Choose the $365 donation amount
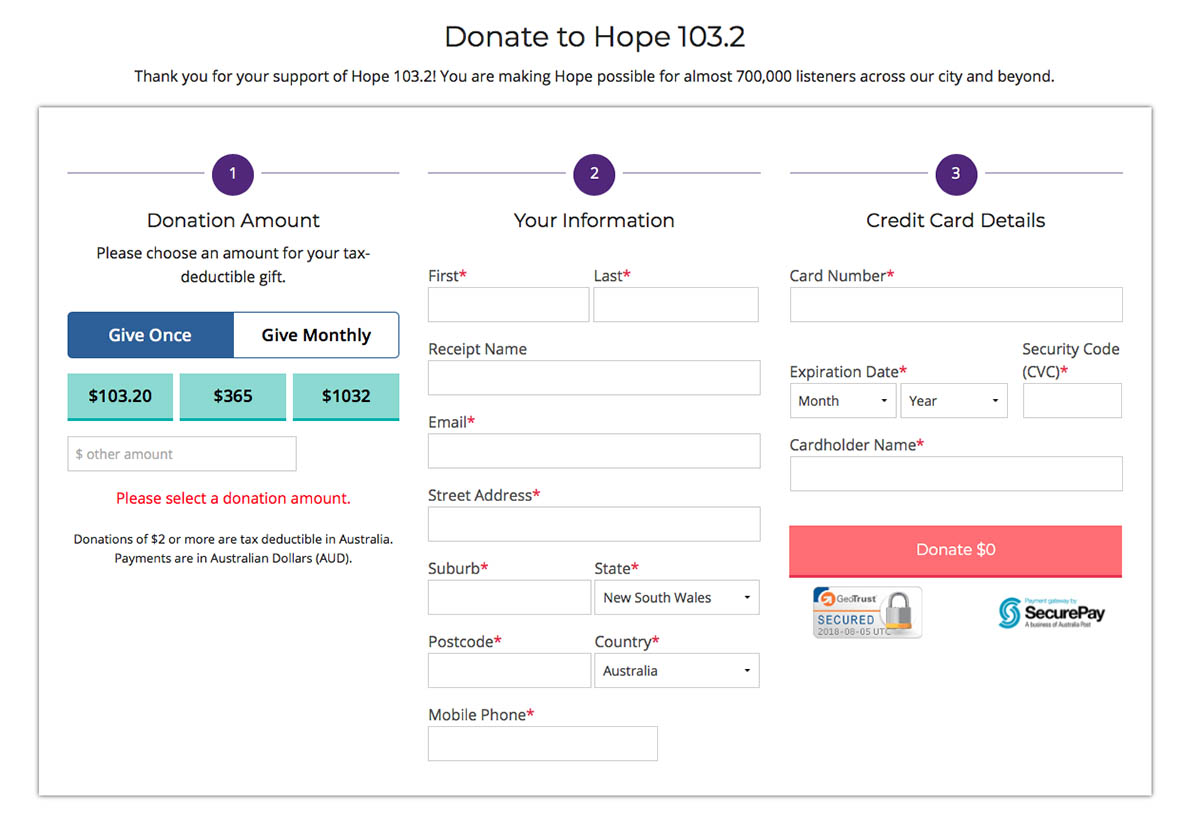Image resolution: width=1200 pixels, height=823 pixels. pos(233,396)
